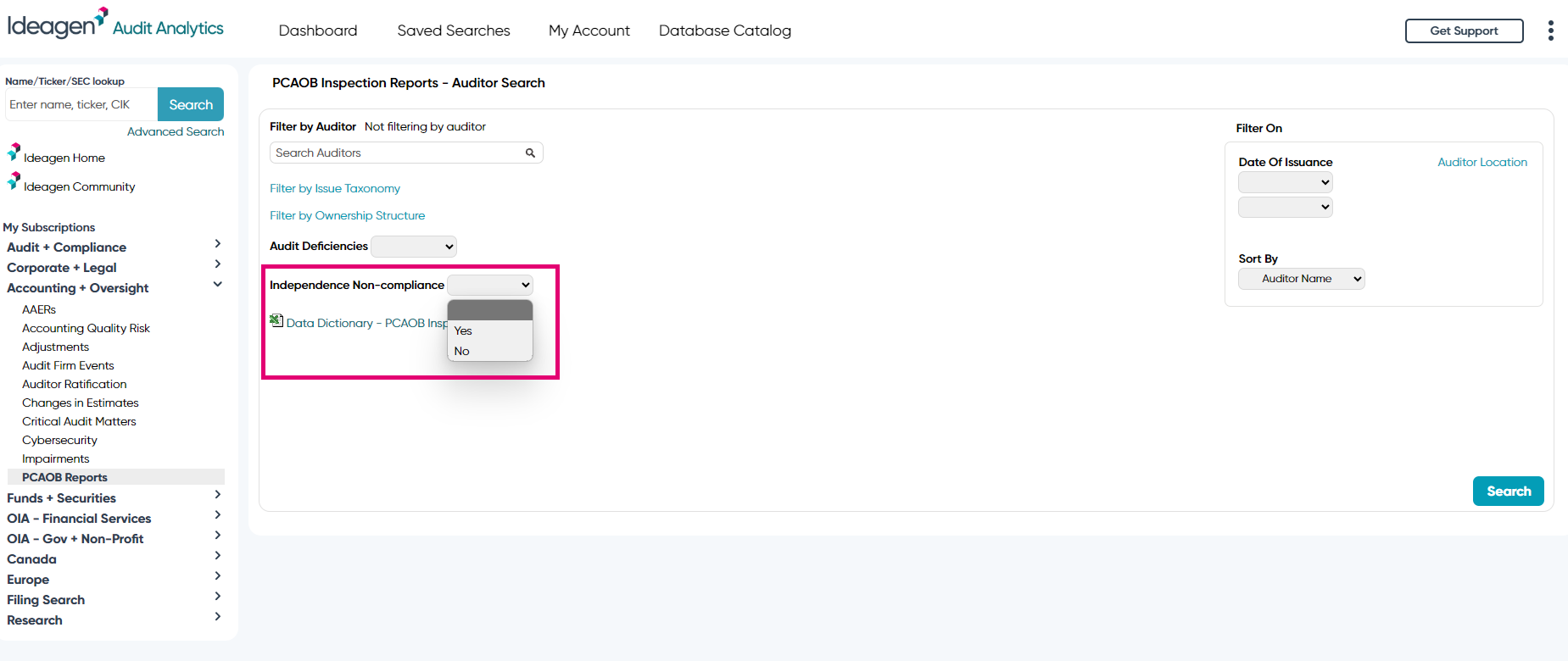This screenshot has width=1568, height=661.
Task: Open Filter by Issue Taxonomy
Action: tap(335, 188)
